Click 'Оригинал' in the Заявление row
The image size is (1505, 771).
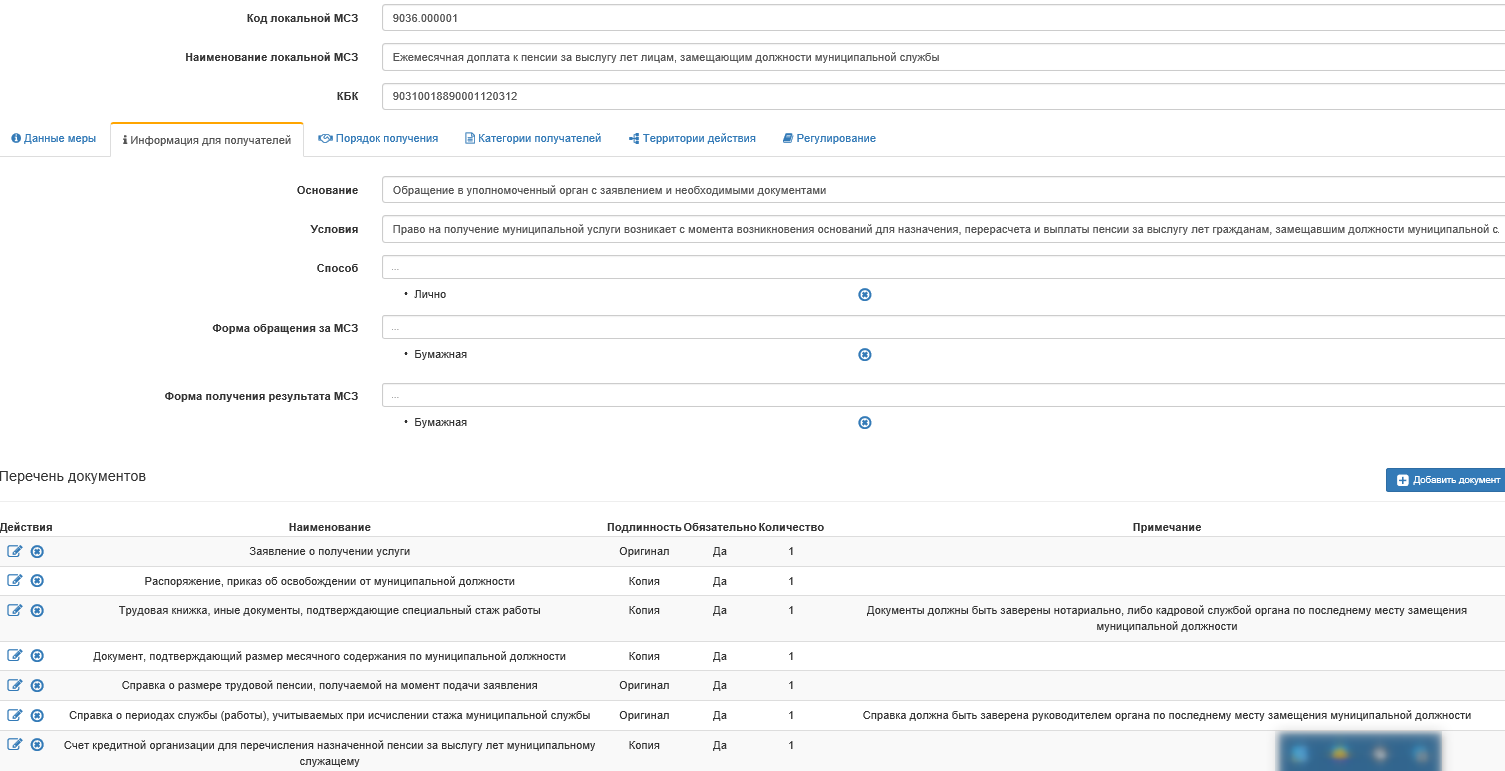pos(644,551)
